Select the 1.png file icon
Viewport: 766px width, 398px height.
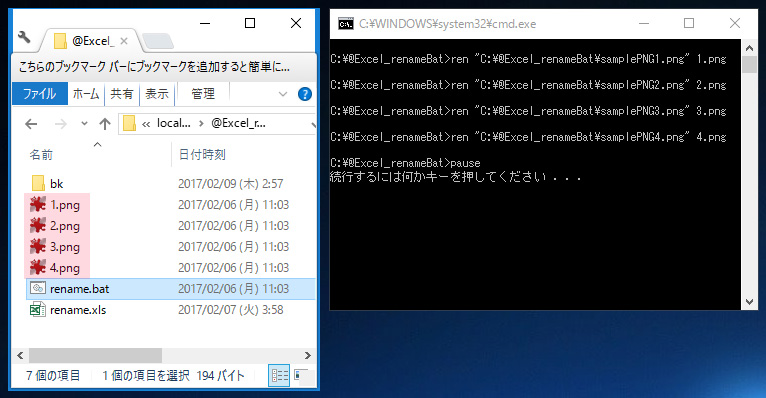point(38,205)
